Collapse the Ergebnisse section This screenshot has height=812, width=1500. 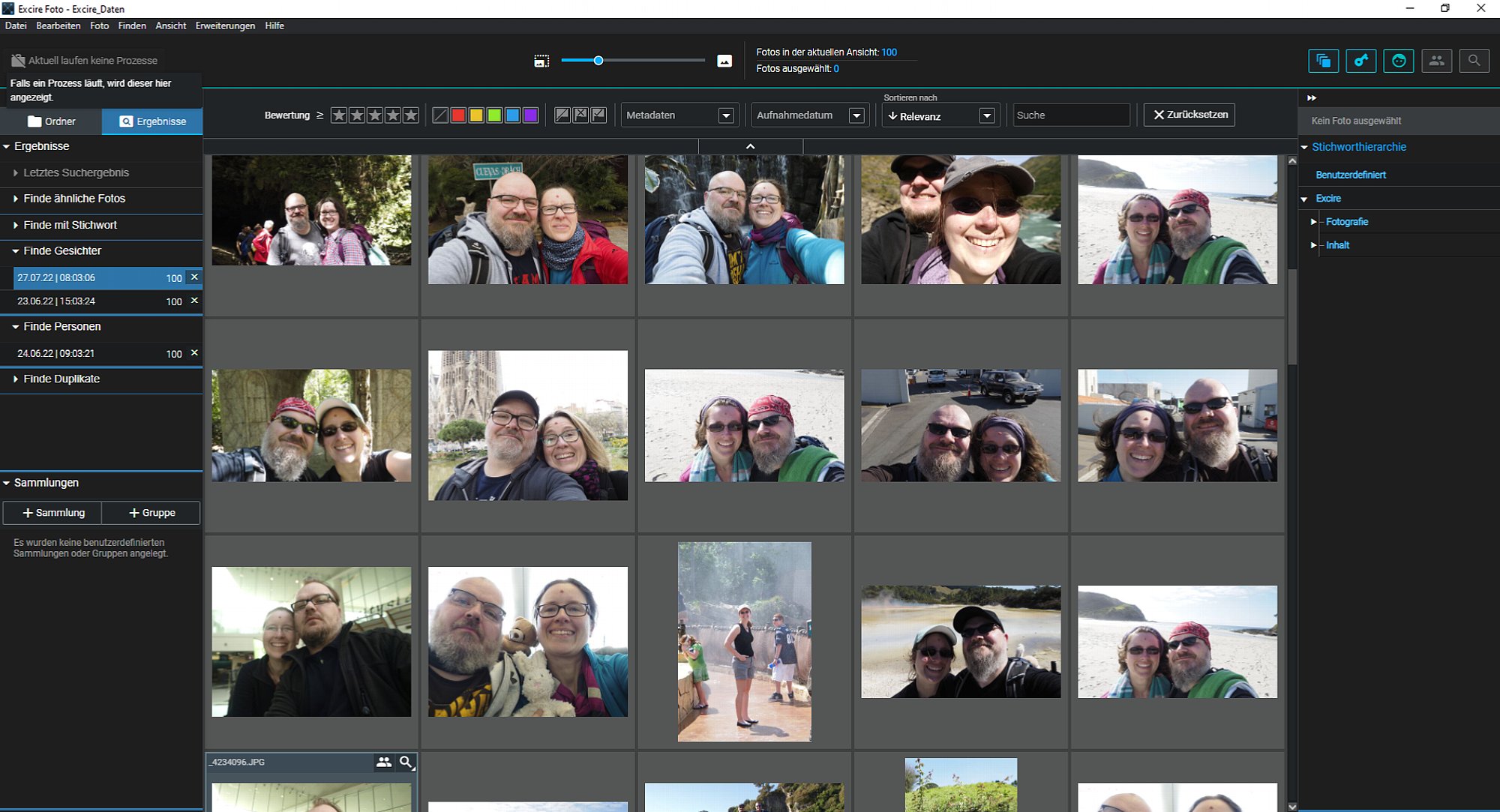tap(7, 146)
